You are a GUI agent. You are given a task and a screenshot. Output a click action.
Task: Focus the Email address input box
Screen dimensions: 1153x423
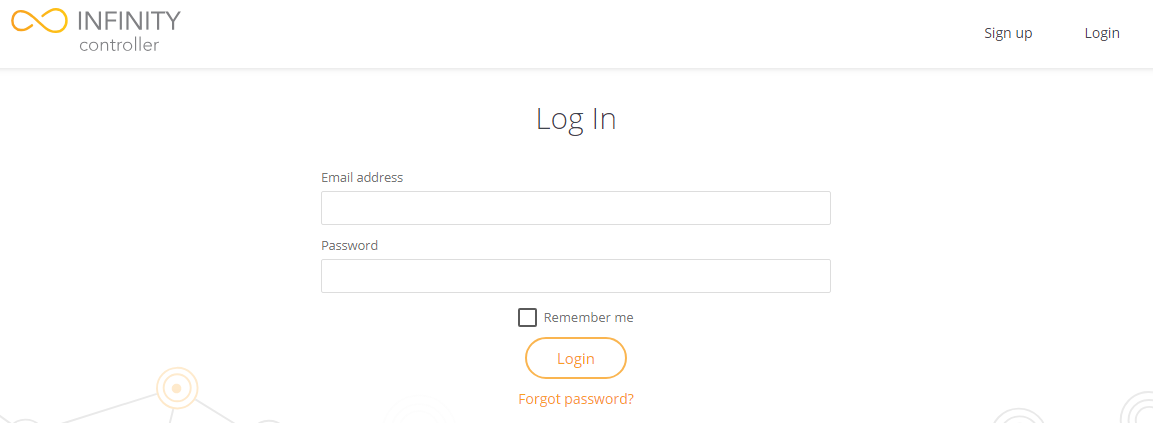pos(576,208)
